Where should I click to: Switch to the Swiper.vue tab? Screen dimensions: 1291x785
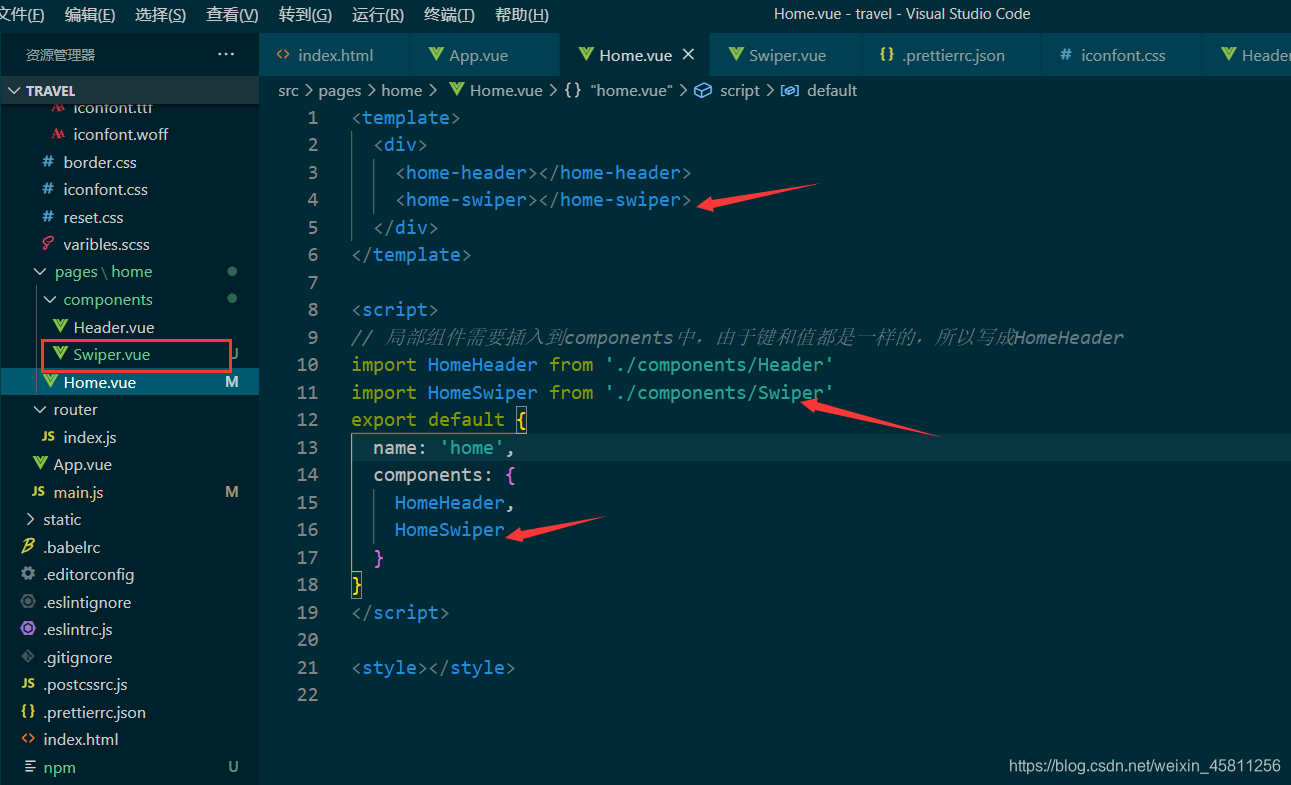click(x=785, y=55)
